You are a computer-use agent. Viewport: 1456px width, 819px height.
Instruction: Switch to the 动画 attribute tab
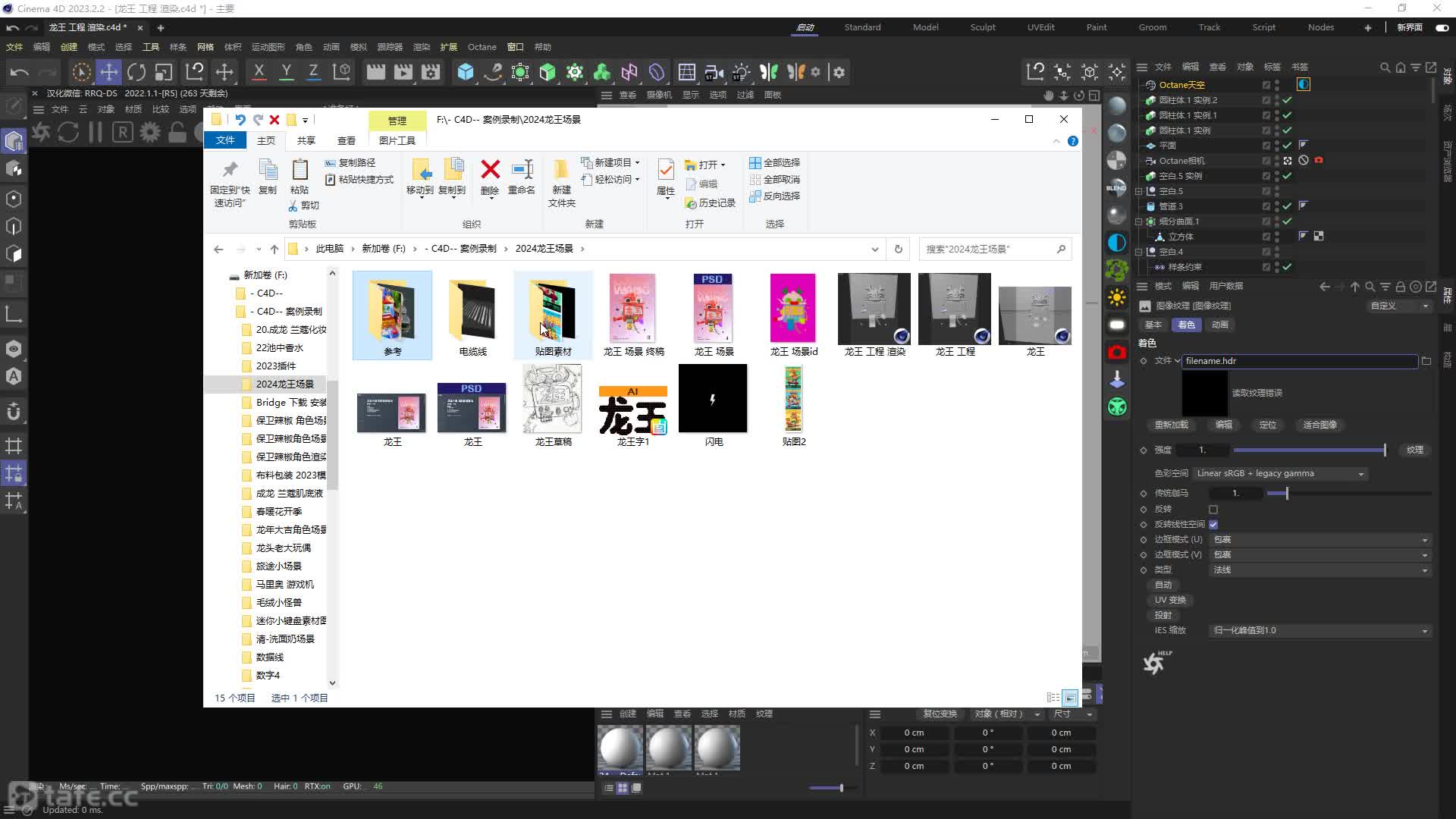tap(1219, 325)
